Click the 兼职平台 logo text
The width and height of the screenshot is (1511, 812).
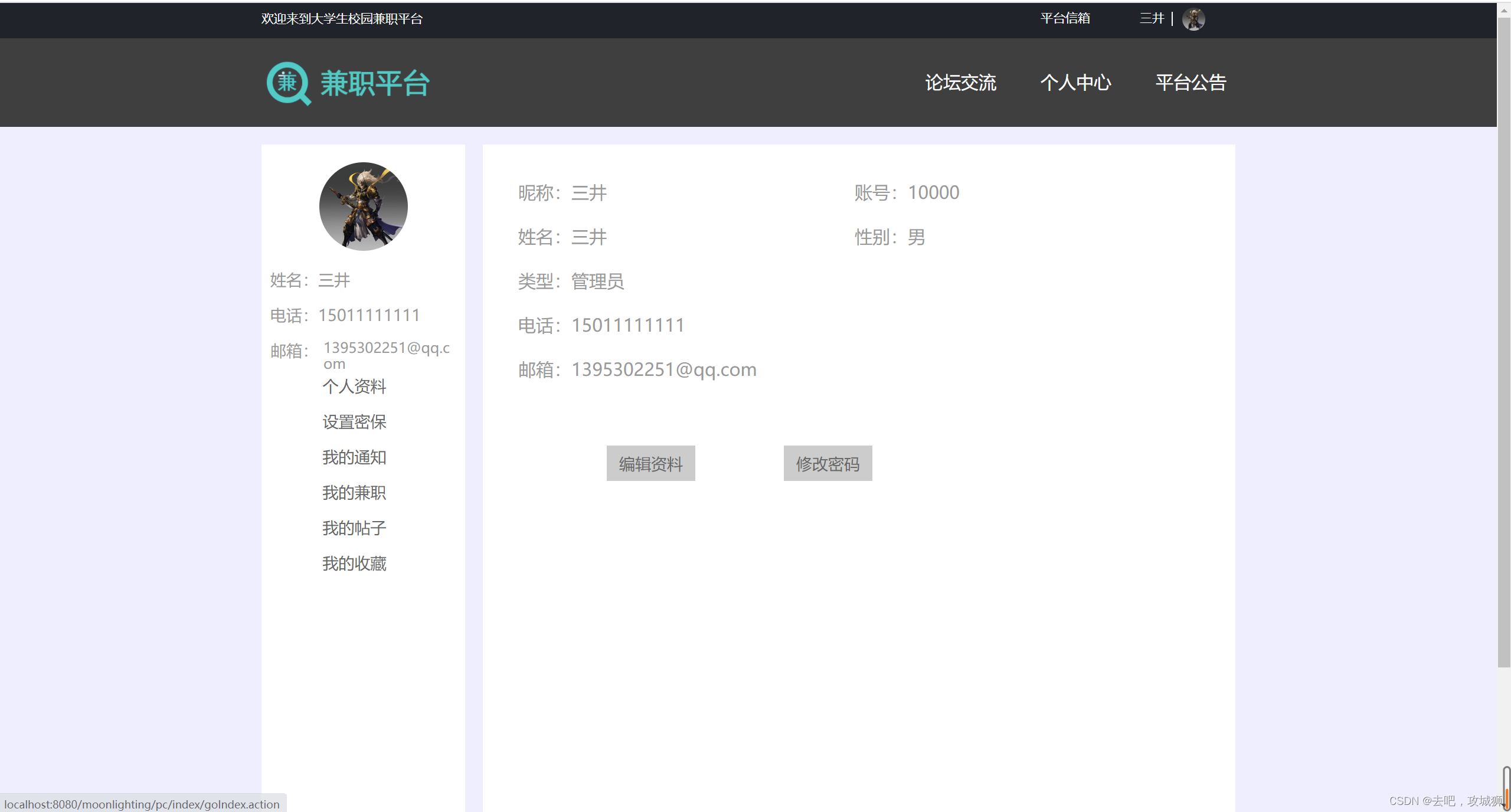375,83
